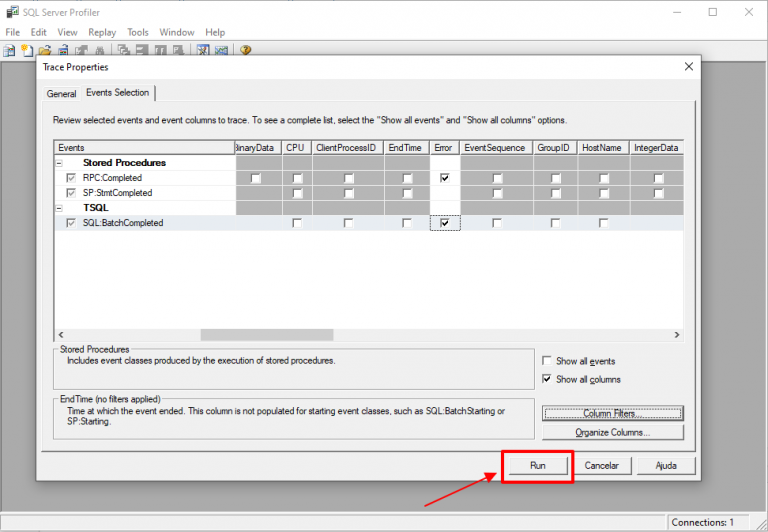Viewport: 768px width, 532px height.
Task: Click the Ajuda button
Action: click(x=666, y=465)
